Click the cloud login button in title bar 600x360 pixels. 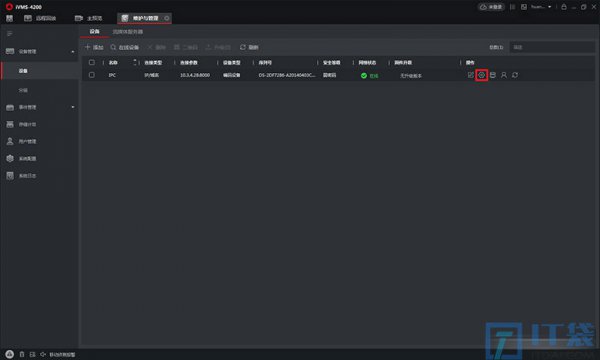coord(491,7)
